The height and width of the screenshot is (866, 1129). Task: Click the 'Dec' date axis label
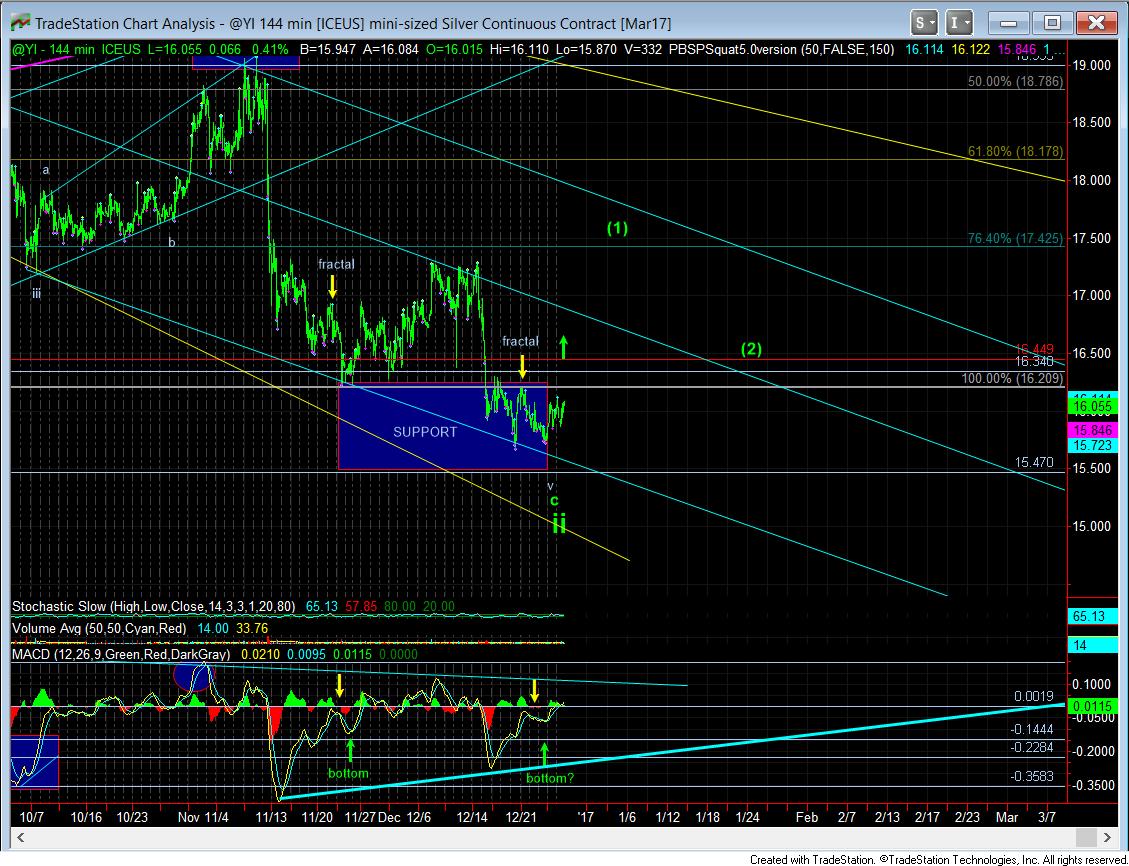click(390, 817)
